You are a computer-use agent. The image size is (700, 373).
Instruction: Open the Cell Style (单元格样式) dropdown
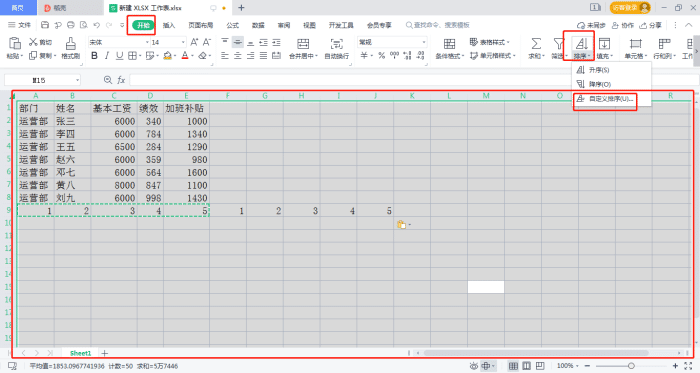[x=493, y=56]
